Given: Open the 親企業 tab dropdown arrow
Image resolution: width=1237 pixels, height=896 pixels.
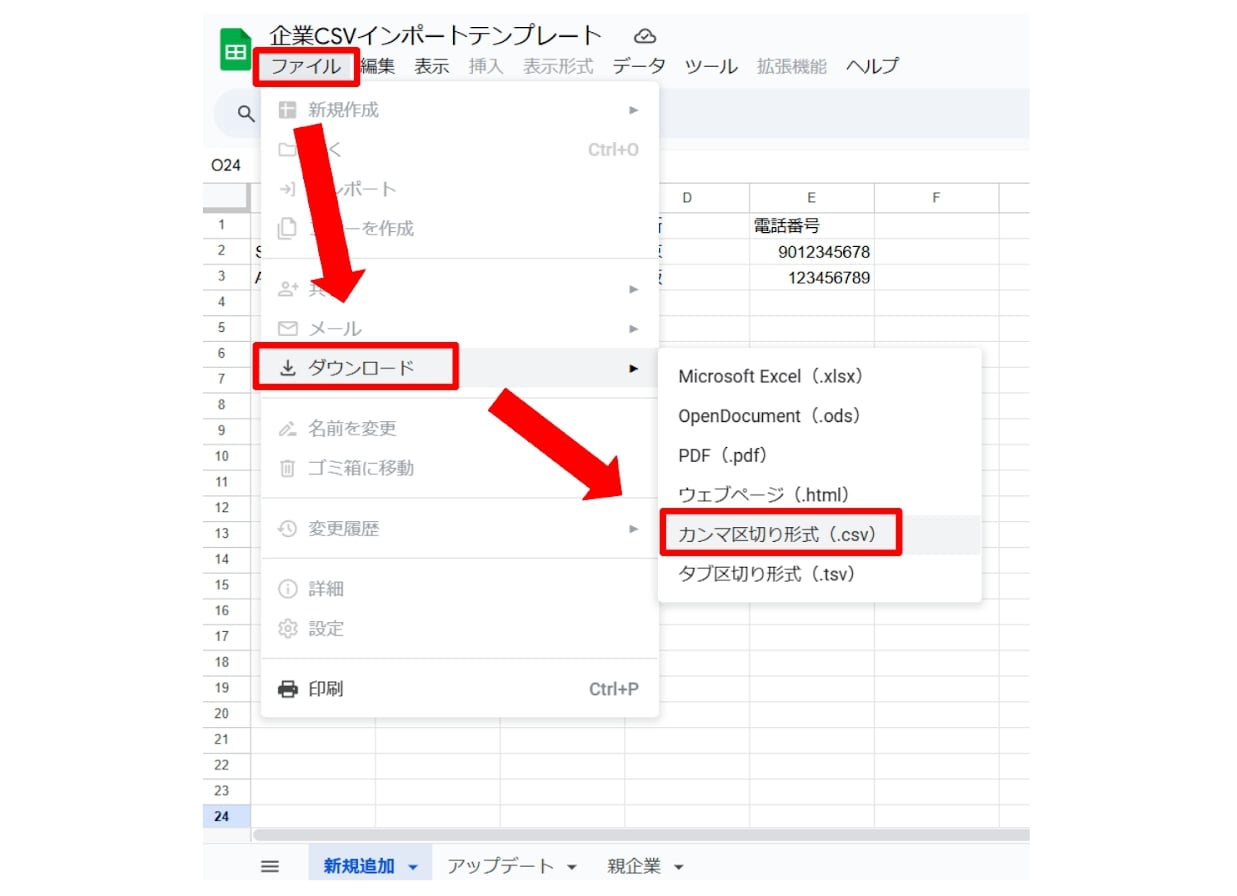Looking at the screenshot, I should click(x=679, y=867).
